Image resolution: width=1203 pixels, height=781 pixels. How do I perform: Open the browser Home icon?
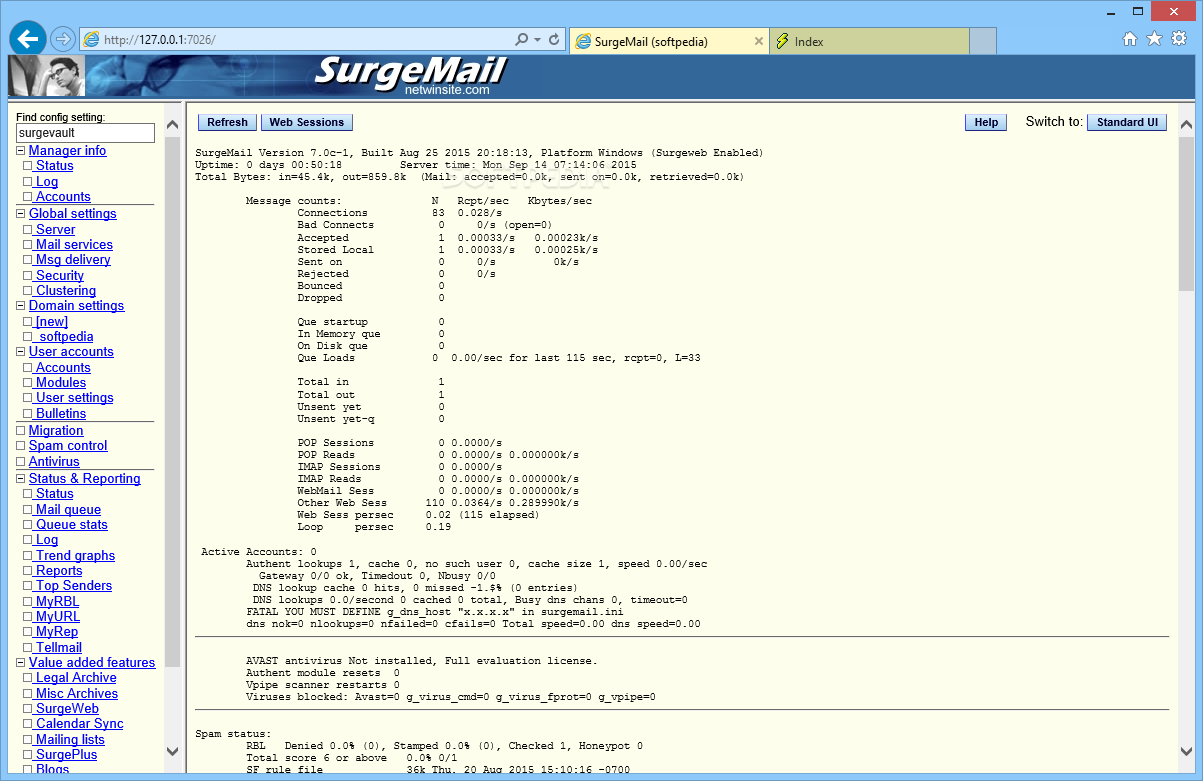coord(1130,39)
